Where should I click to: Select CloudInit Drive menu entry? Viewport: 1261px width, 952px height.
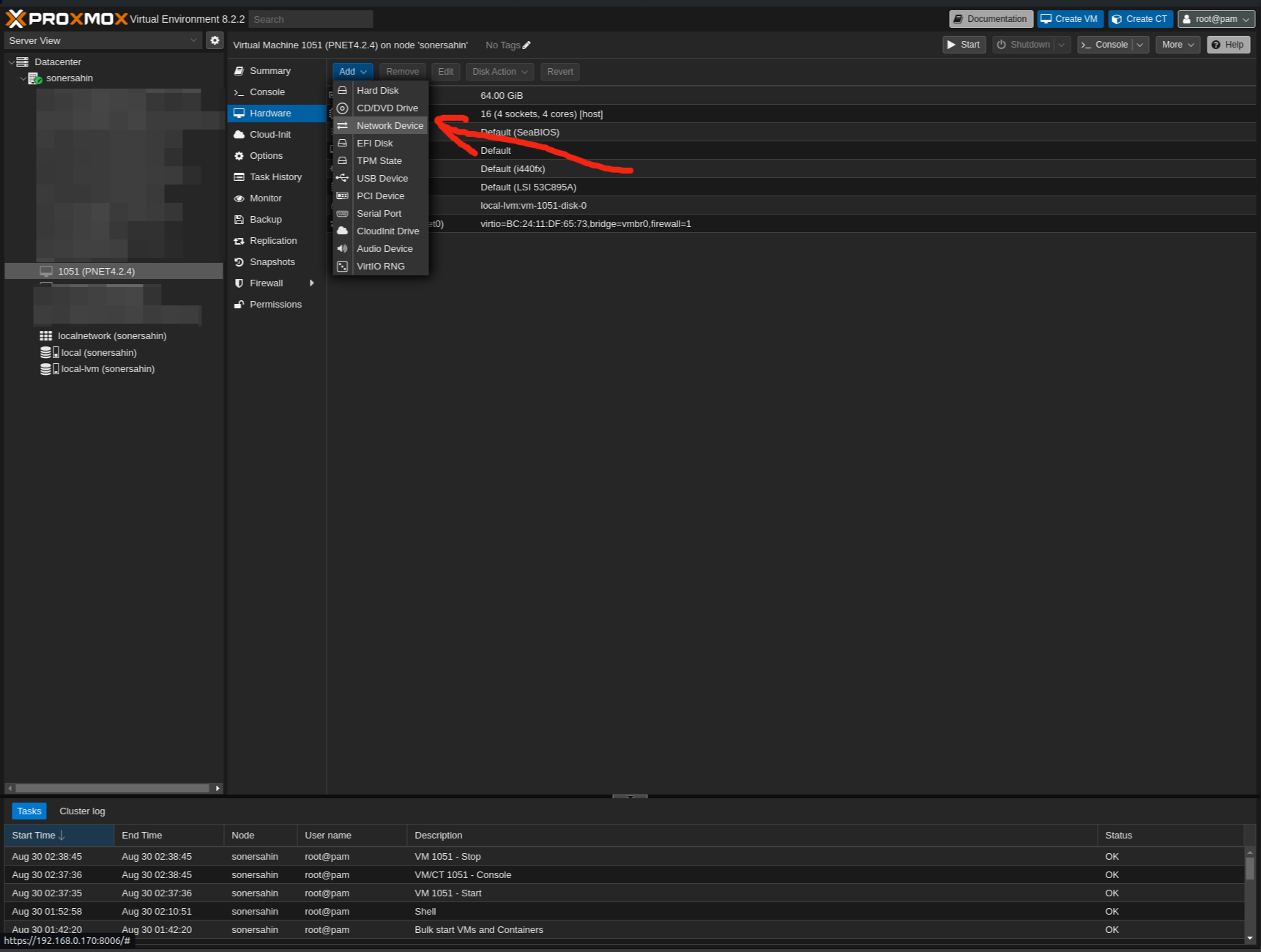387,231
